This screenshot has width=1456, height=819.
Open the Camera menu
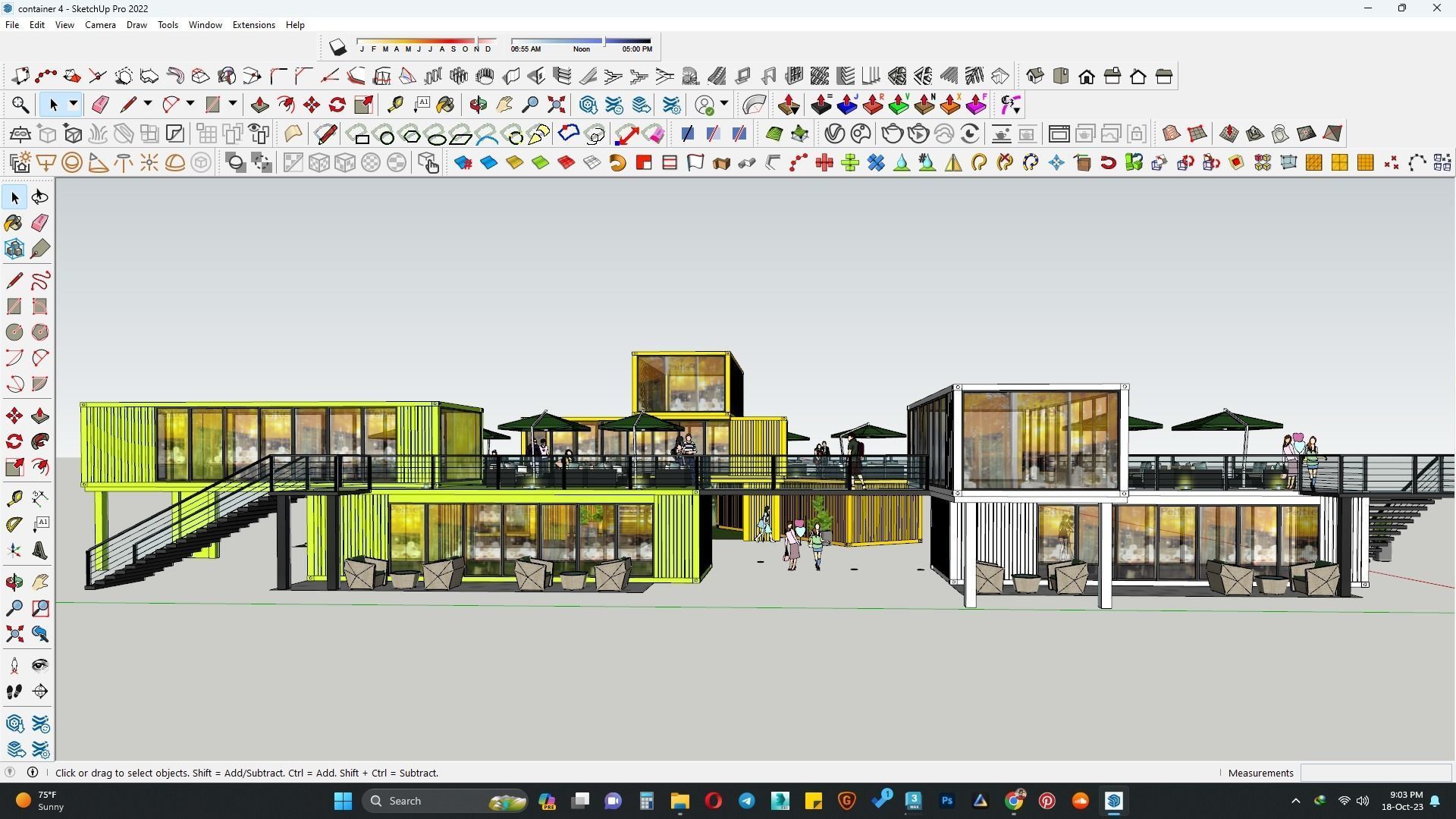100,25
